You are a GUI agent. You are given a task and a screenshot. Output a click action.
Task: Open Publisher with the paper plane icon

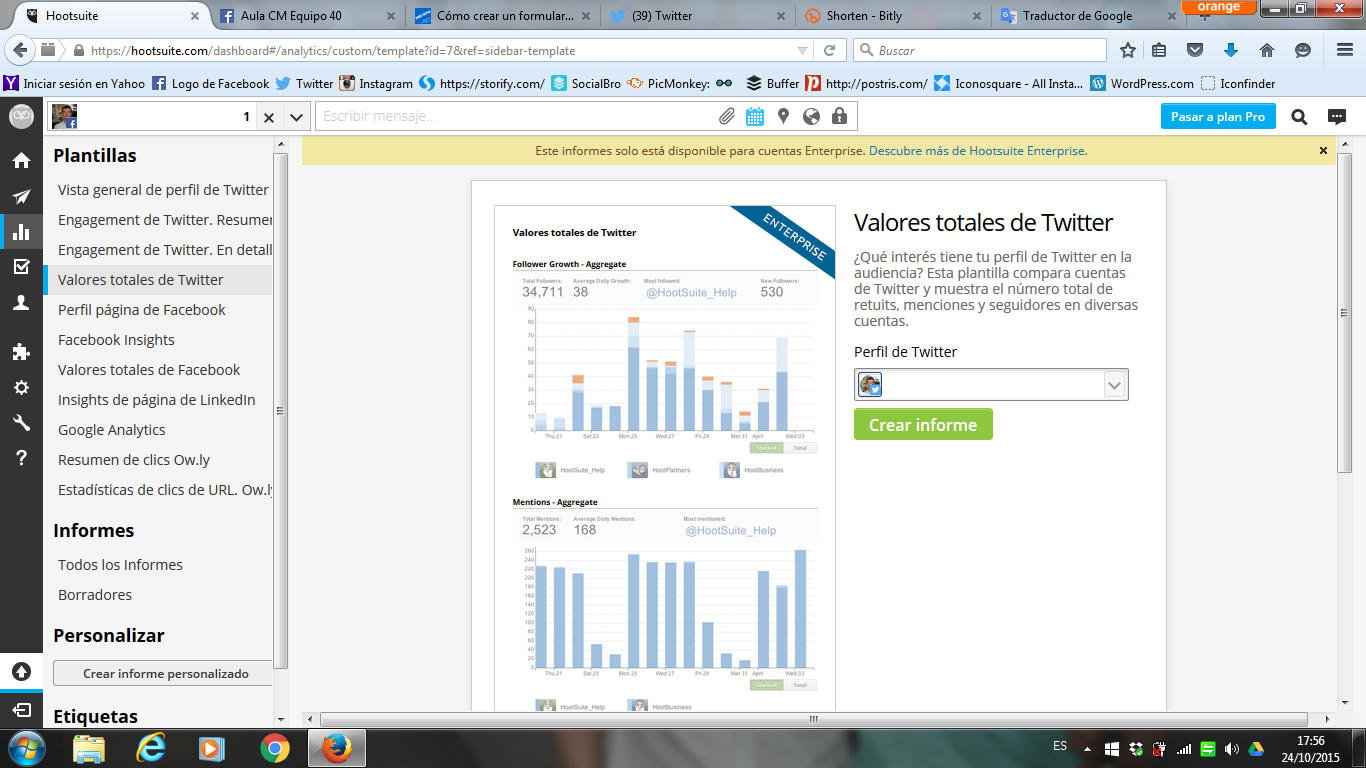(x=21, y=196)
